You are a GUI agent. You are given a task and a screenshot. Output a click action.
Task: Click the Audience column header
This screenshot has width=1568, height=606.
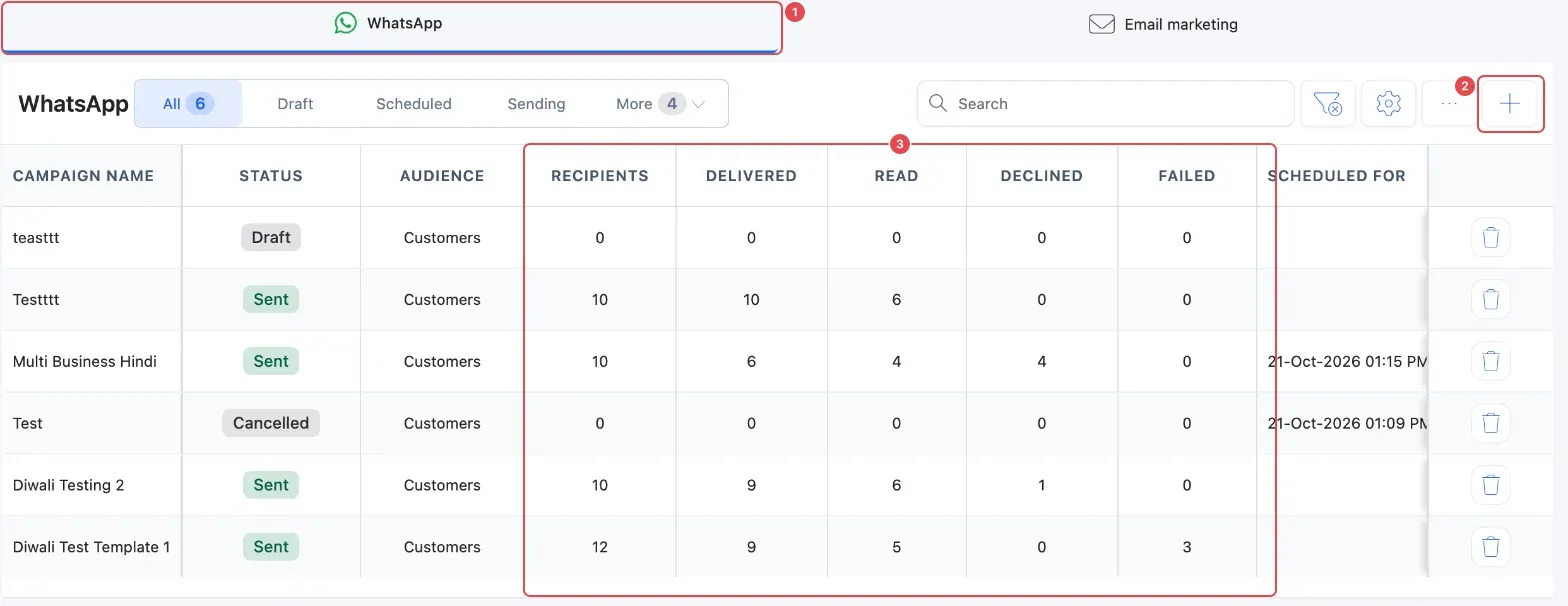pos(442,176)
